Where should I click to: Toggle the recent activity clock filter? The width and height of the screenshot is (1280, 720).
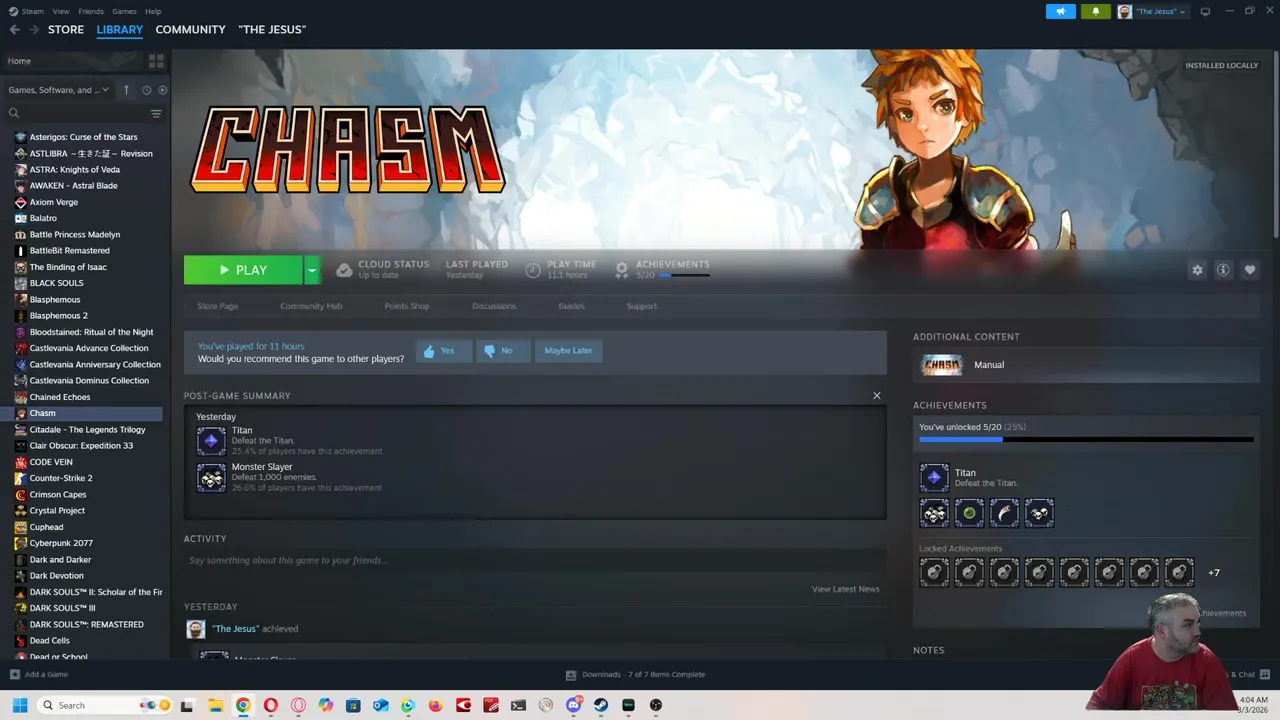[x=146, y=90]
